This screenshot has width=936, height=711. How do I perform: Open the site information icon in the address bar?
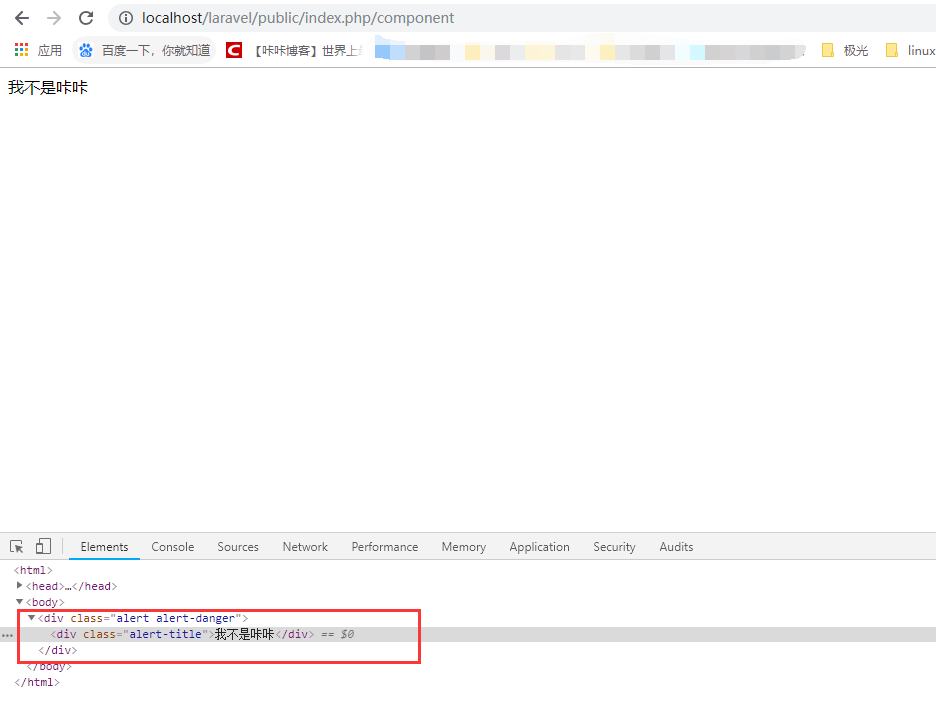point(126,18)
